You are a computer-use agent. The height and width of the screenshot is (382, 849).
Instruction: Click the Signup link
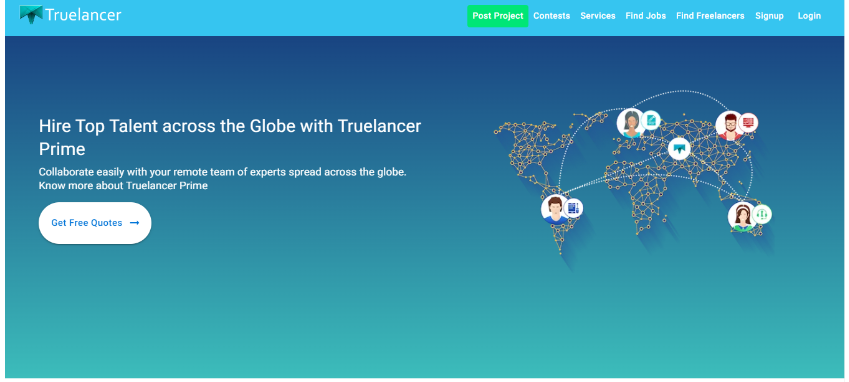point(769,16)
